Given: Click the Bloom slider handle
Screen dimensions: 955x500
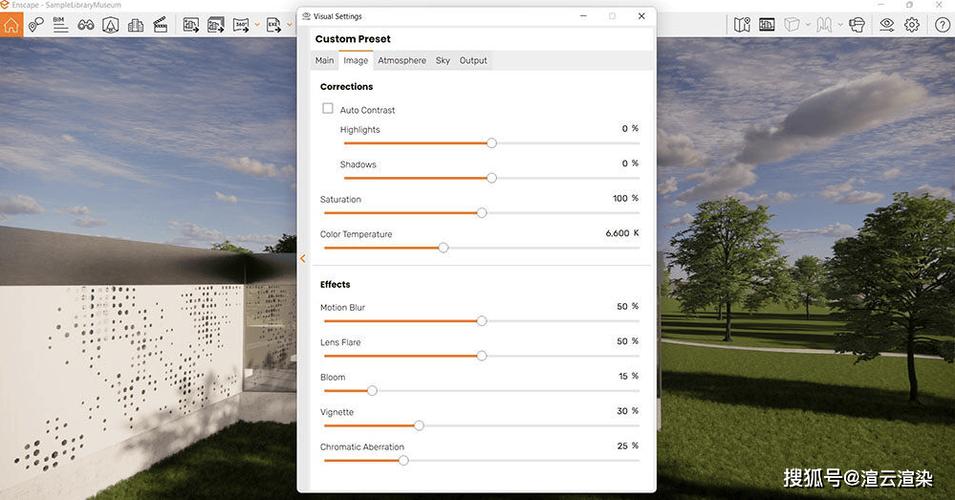Looking at the screenshot, I should click(372, 390).
